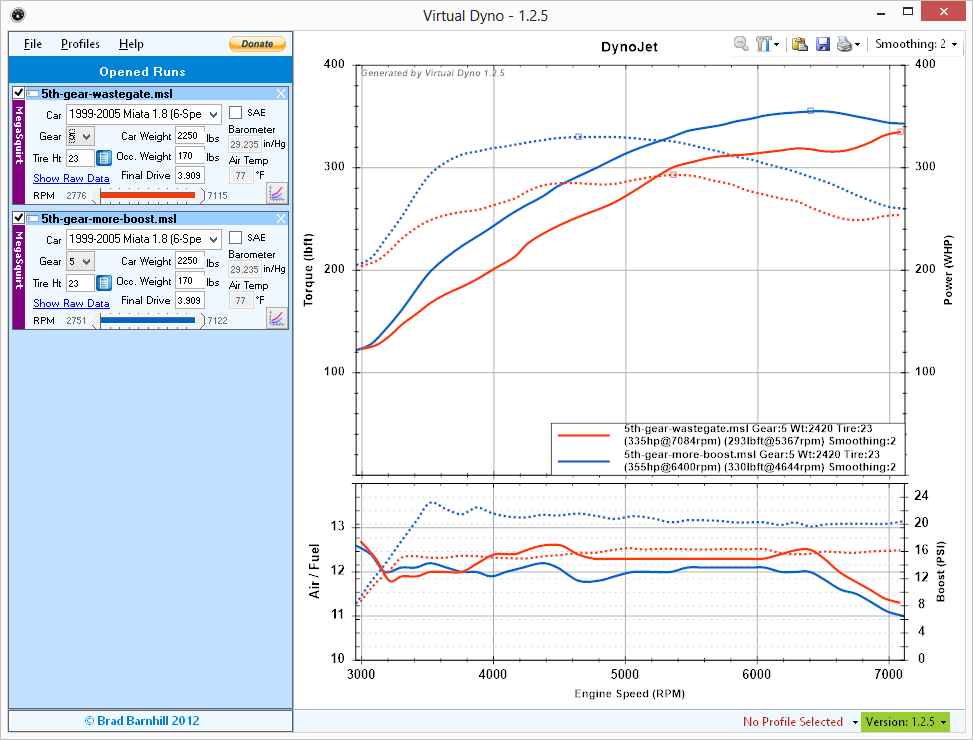Click the Donate button
The width and height of the screenshot is (973, 740).
click(257, 44)
